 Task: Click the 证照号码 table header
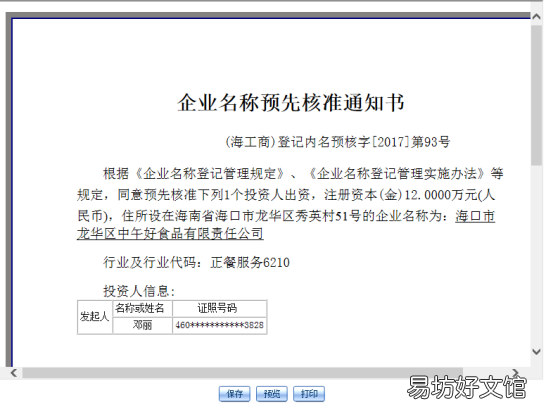click(x=219, y=308)
